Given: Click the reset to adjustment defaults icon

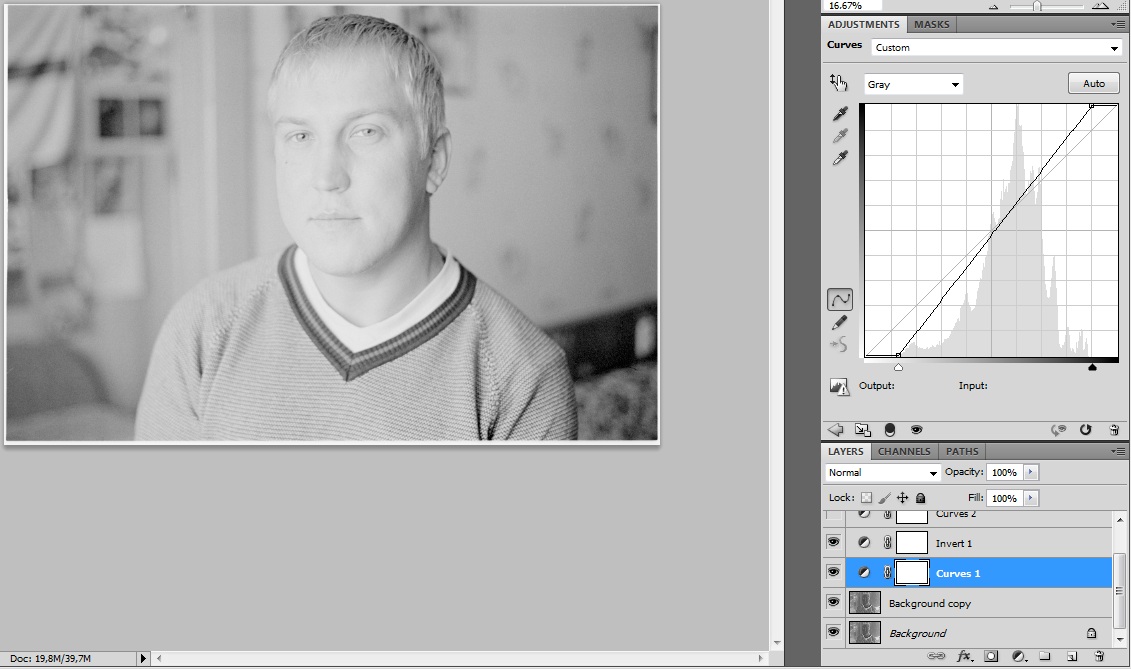Looking at the screenshot, I should point(1086,430).
